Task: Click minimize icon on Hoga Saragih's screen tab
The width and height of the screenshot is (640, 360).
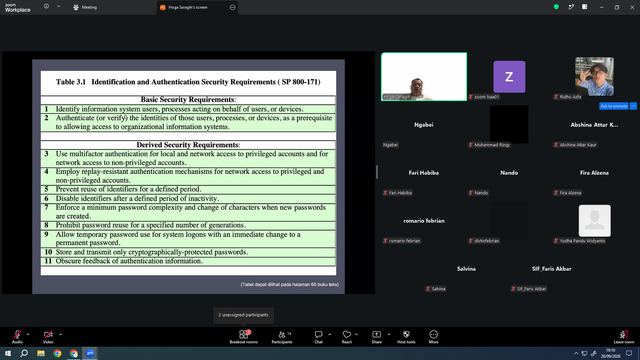Action: [x=233, y=7]
